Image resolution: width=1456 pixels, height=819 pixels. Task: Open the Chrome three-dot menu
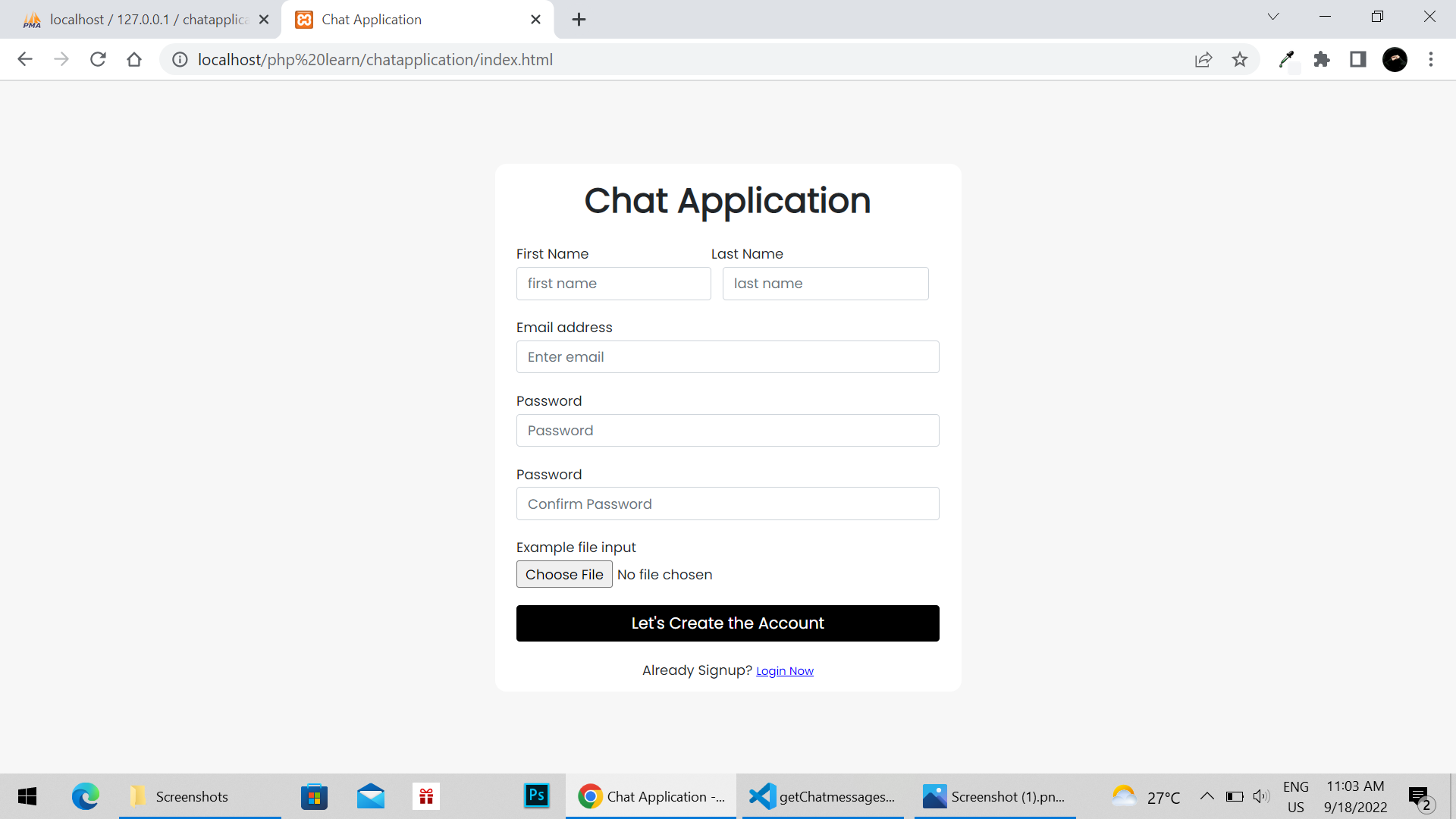point(1431,59)
